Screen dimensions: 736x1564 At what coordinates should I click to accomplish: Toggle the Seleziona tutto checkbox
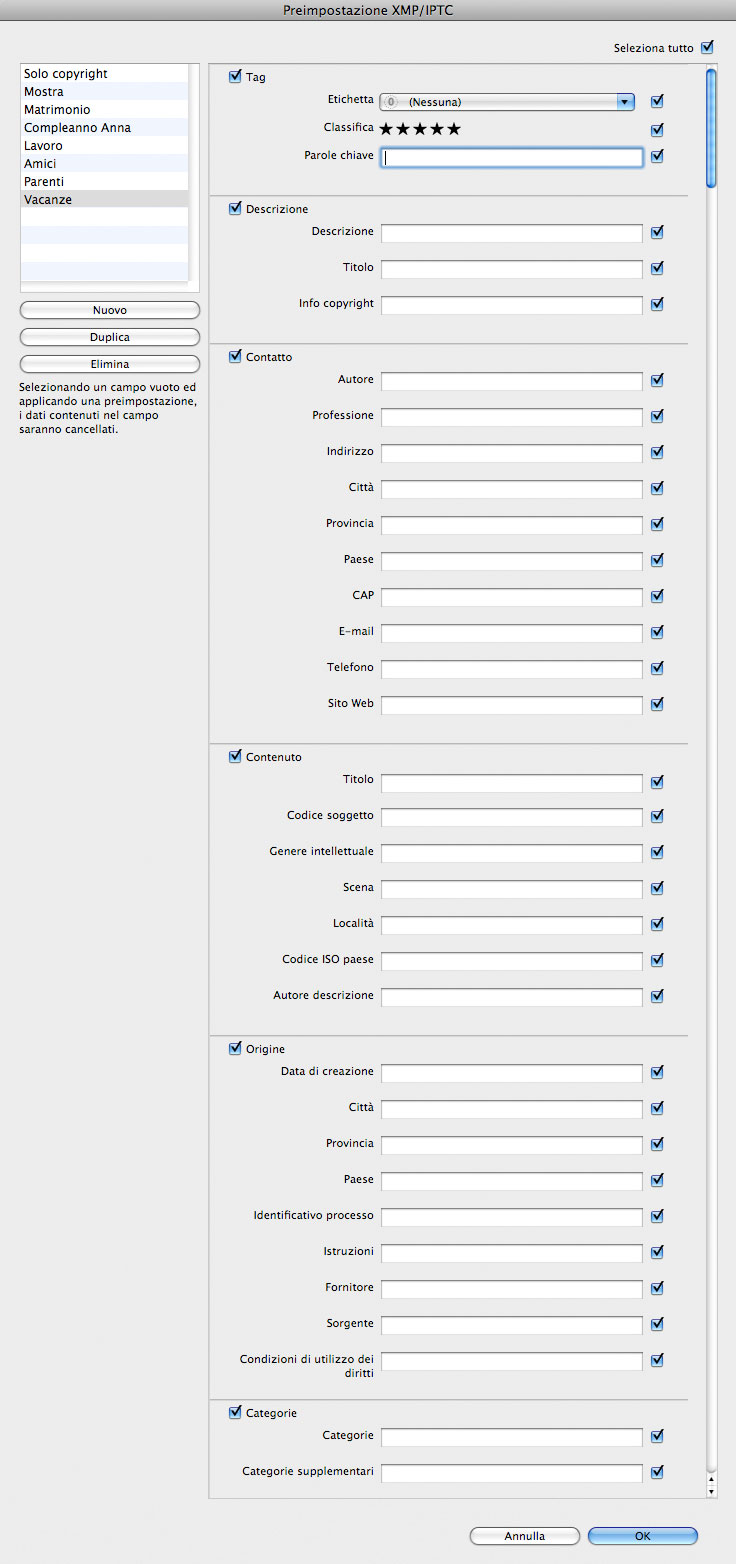click(708, 47)
